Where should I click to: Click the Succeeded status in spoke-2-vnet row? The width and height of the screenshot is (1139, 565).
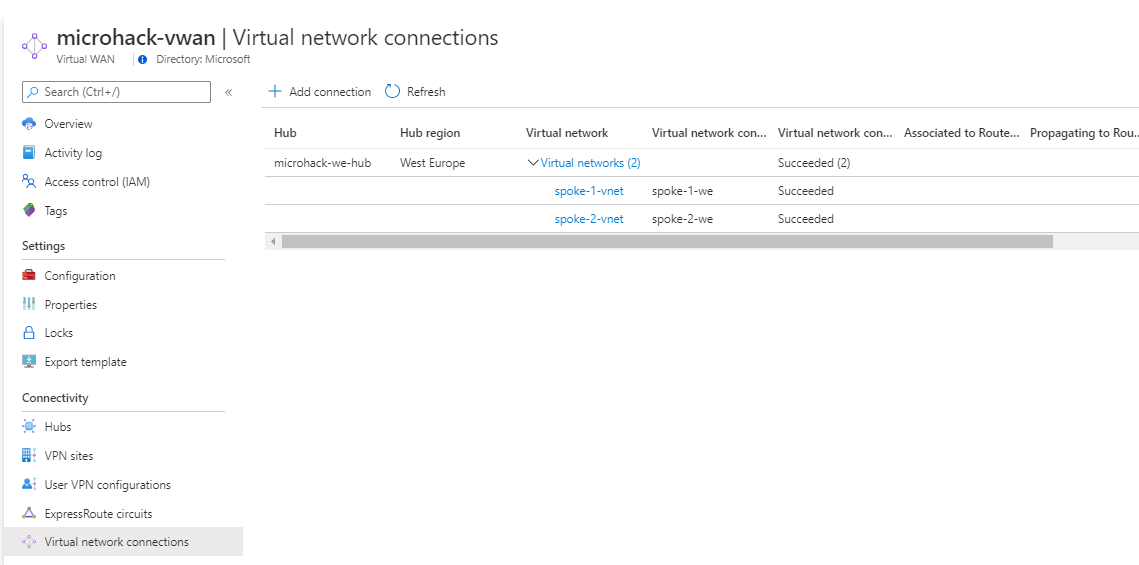point(806,219)
